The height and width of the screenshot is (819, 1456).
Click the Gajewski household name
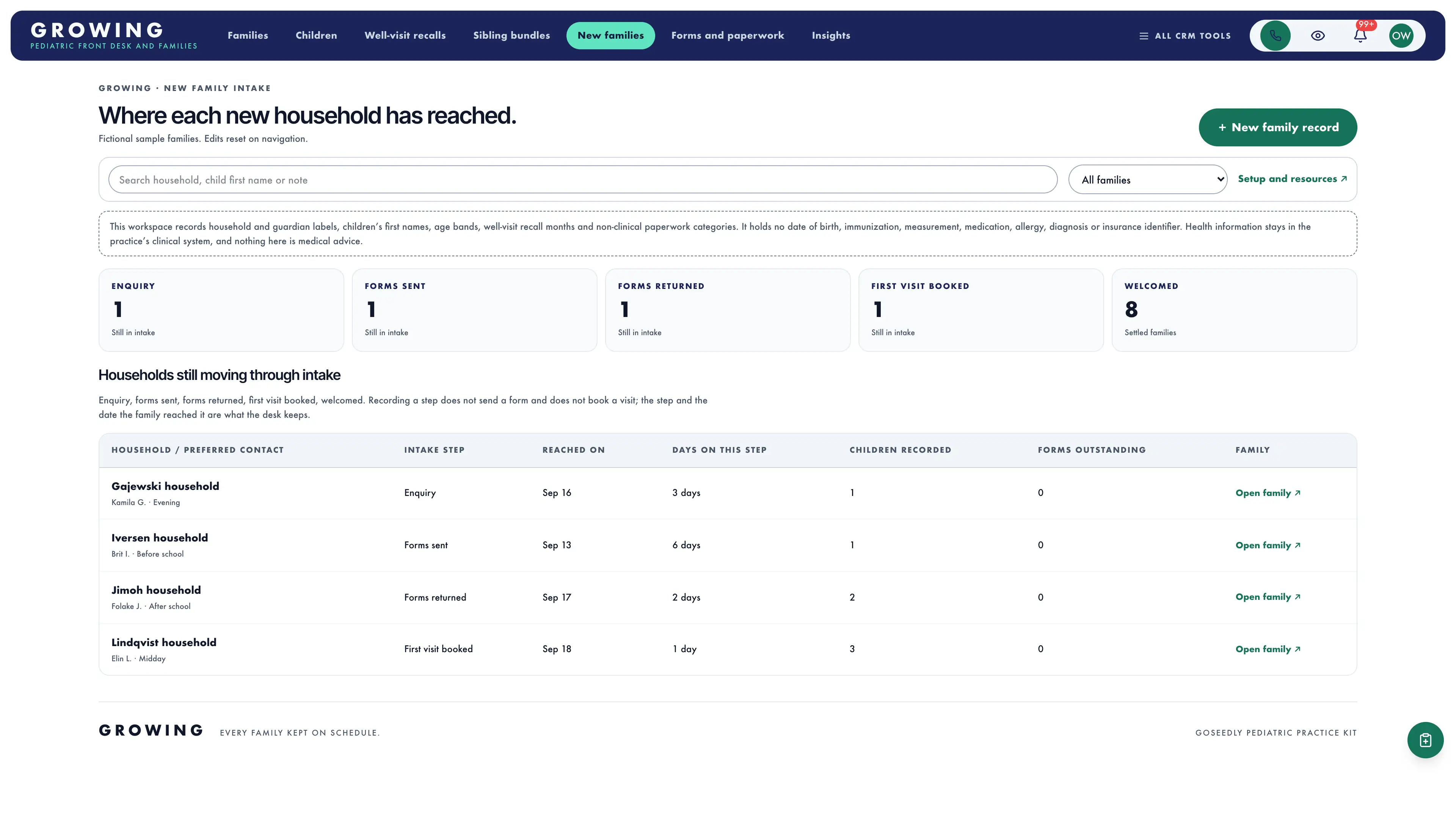point(165,486)
